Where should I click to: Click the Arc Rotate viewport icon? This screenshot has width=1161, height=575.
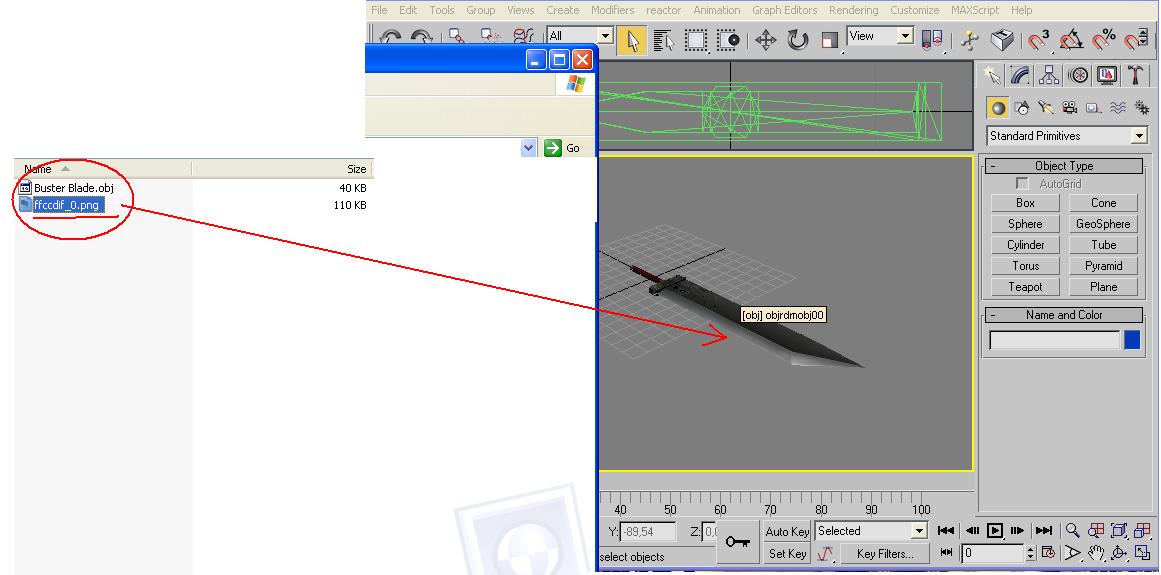[1120, 554]
